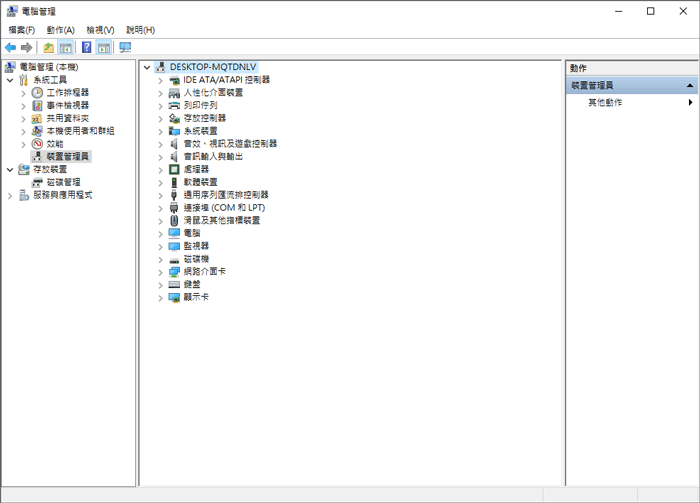Select 事件檢視器 in the left tree
Image resolution: width=700 pixels, height=503 pixels.
coord(67,105)
